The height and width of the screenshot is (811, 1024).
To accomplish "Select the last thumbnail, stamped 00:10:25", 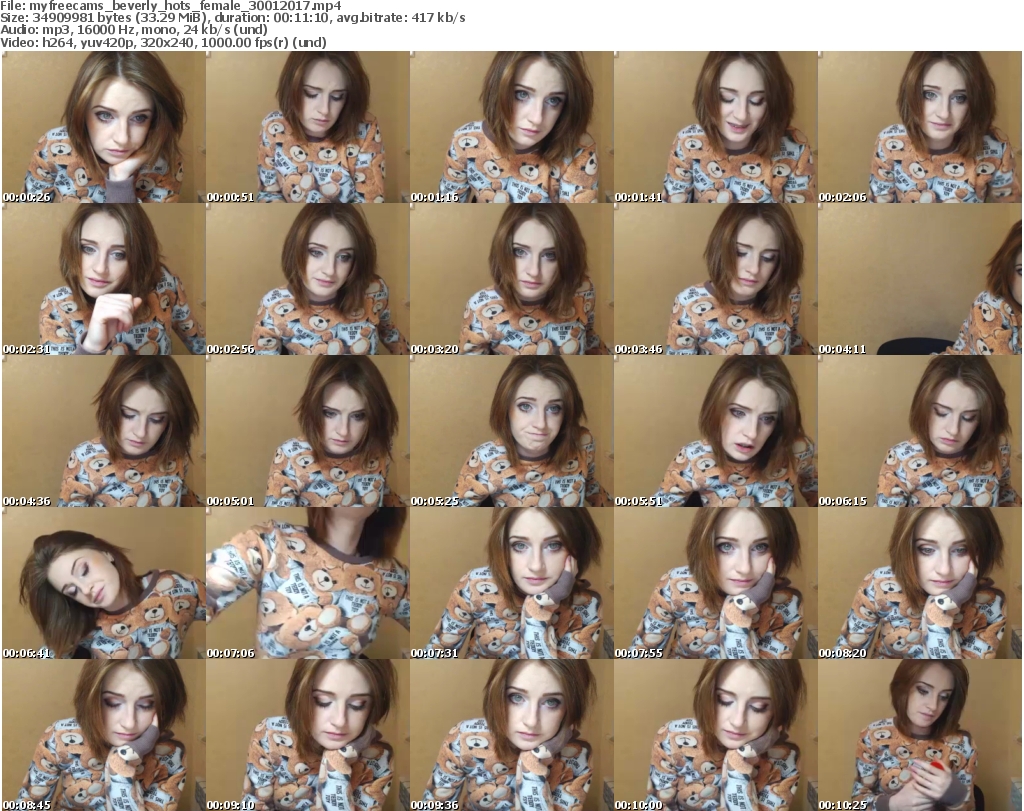I will click(x=920, y=735).
